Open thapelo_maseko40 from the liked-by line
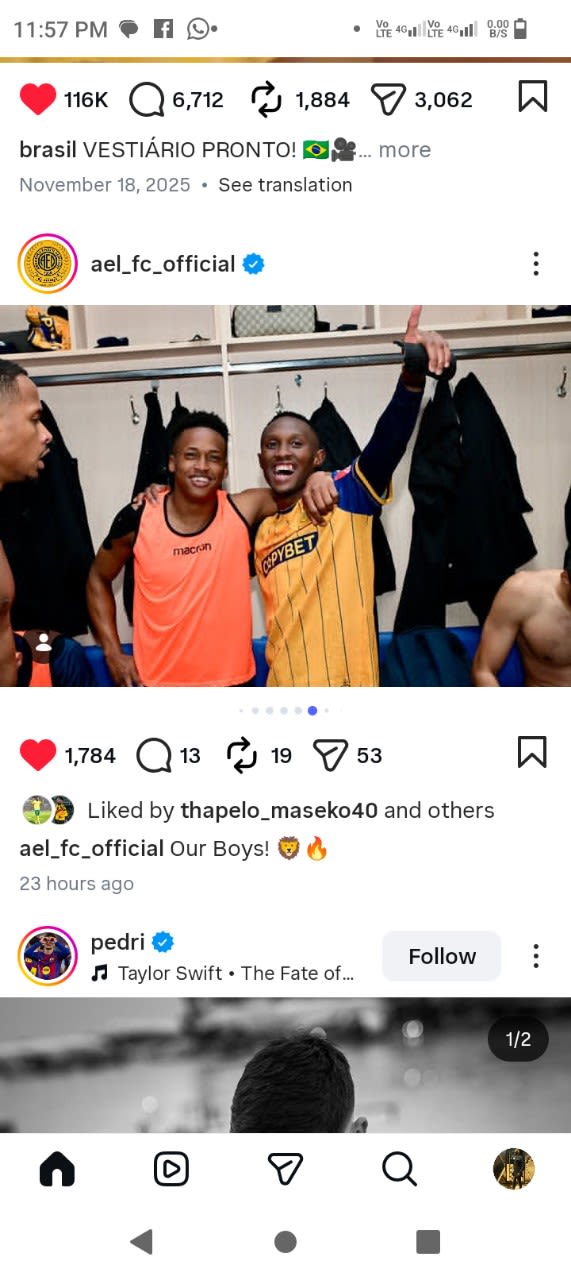 279,810
